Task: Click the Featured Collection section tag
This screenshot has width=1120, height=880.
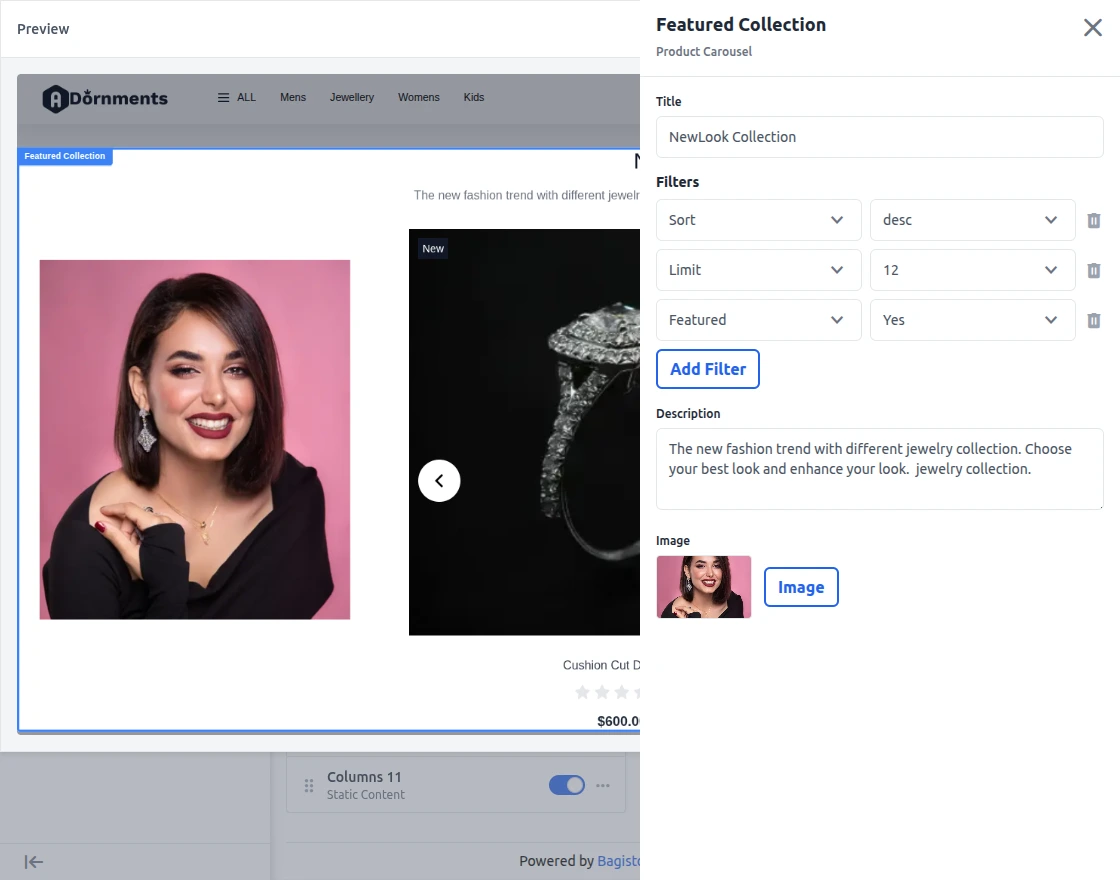Action: click(64, 156)
